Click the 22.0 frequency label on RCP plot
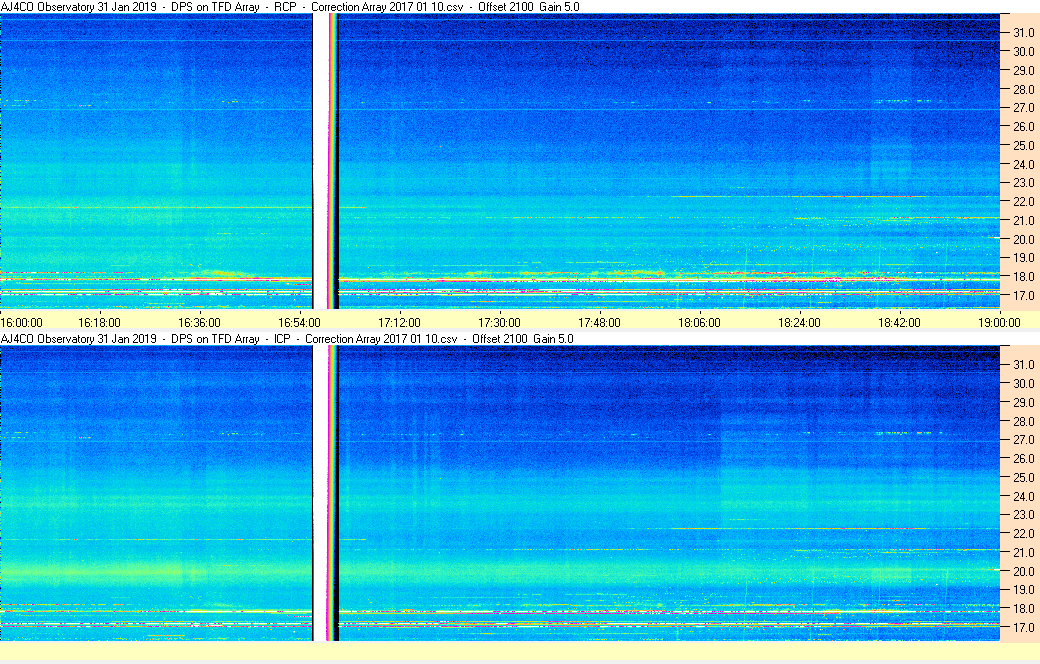Viewport: 1040px width, 664px height. point(1023,202)
